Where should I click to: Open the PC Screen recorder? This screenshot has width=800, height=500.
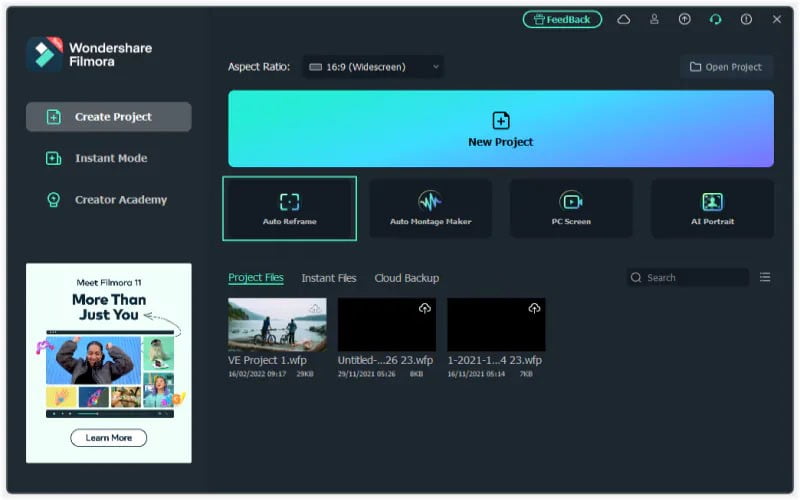tap(571, 208)
